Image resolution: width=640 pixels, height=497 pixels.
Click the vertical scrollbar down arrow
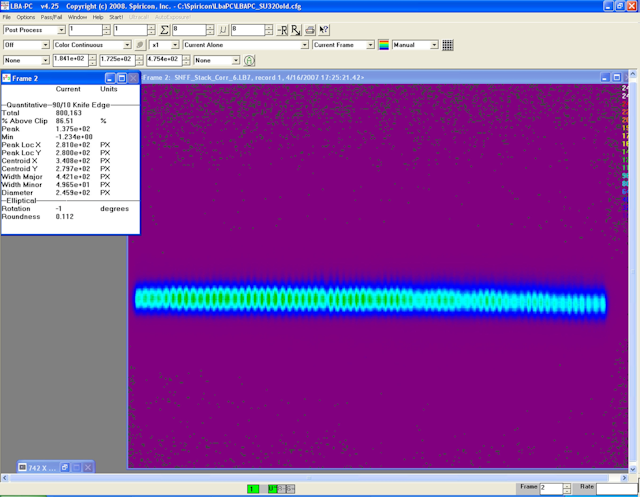pos(633,469)
